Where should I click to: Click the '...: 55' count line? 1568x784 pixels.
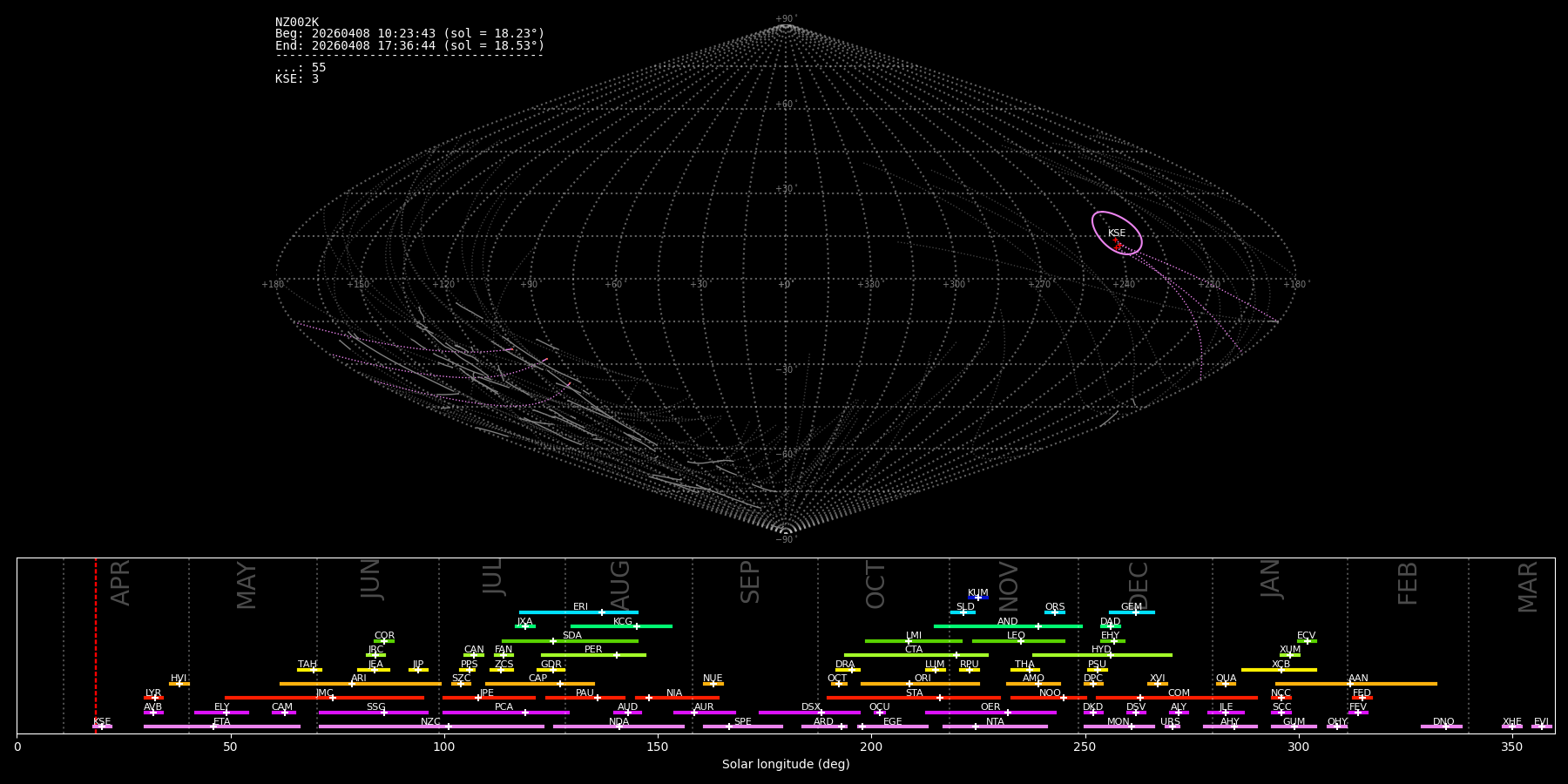coord(301,67)
